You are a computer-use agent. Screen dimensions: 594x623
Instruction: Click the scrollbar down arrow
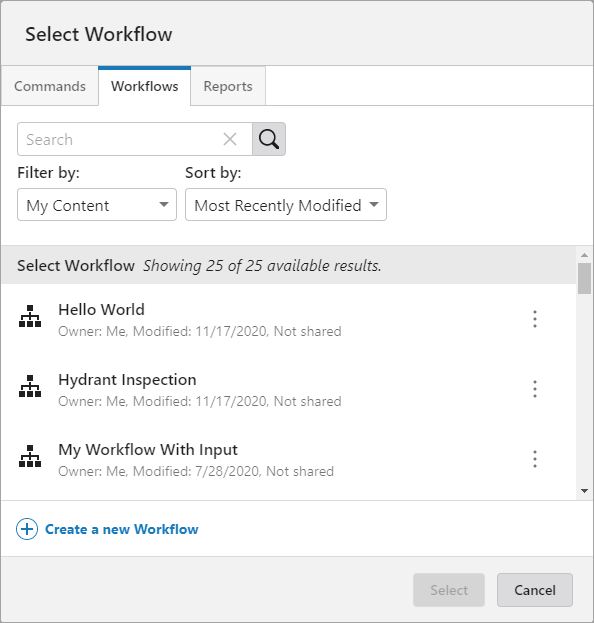pyautogui.click(x=584, y=491)
